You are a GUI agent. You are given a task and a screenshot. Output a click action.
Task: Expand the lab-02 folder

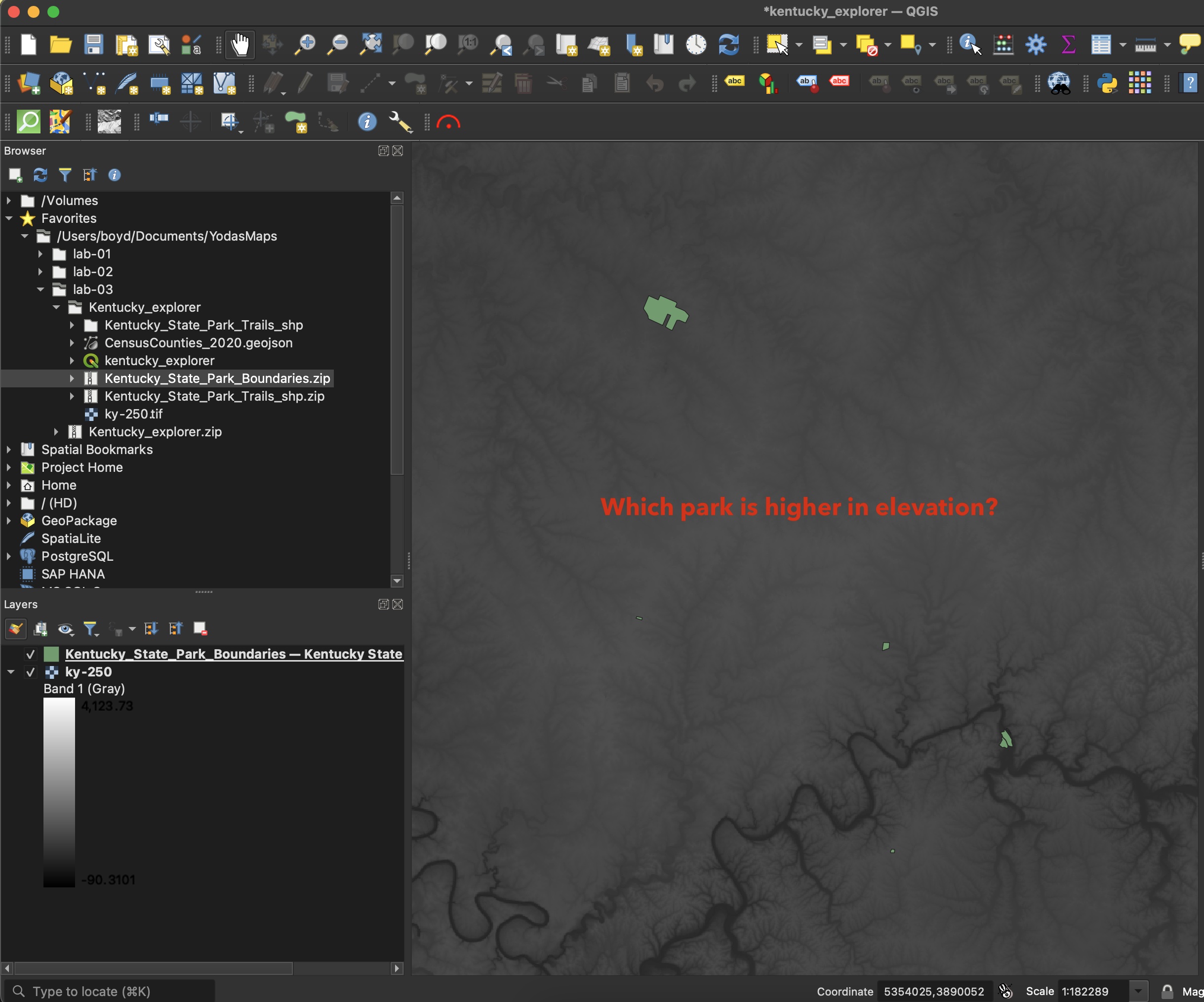tap(40, 272)
